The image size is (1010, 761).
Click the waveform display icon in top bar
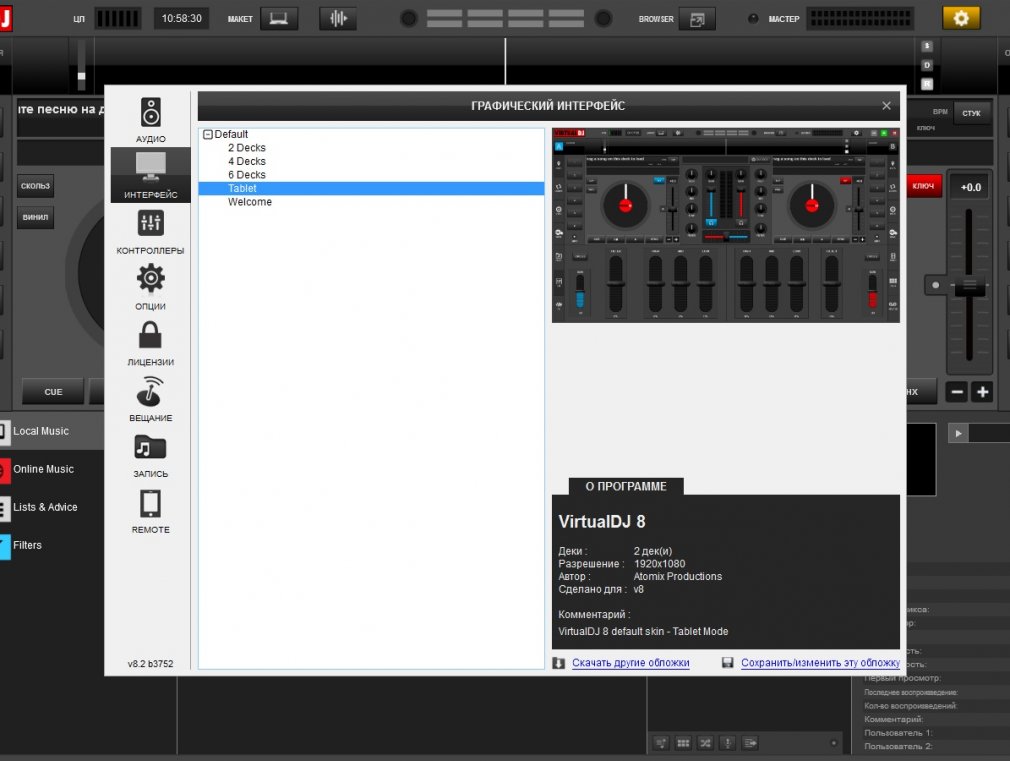coord(338,18)
